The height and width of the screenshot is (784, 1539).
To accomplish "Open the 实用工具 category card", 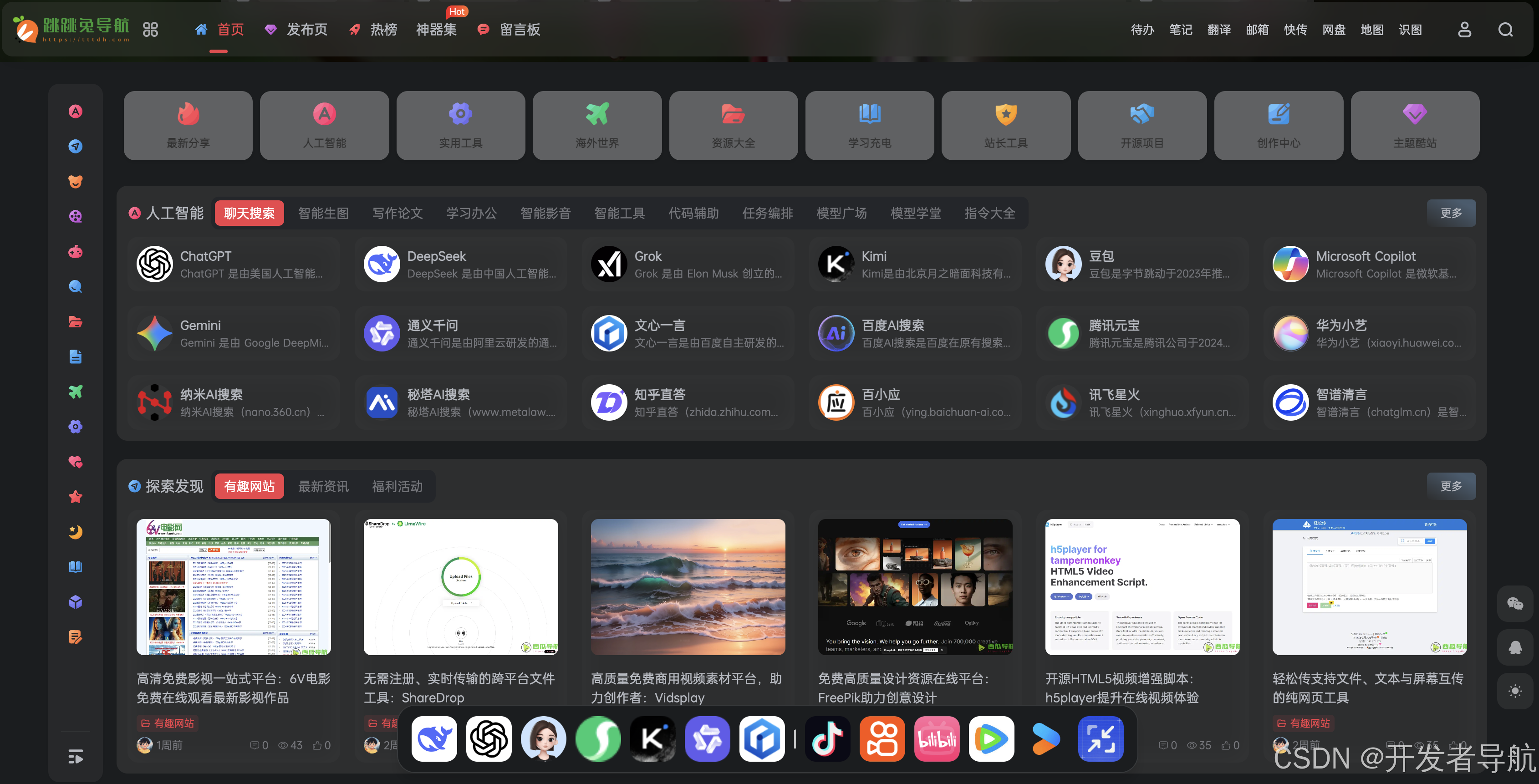I will pyautogui.click(x=461, y=126).
